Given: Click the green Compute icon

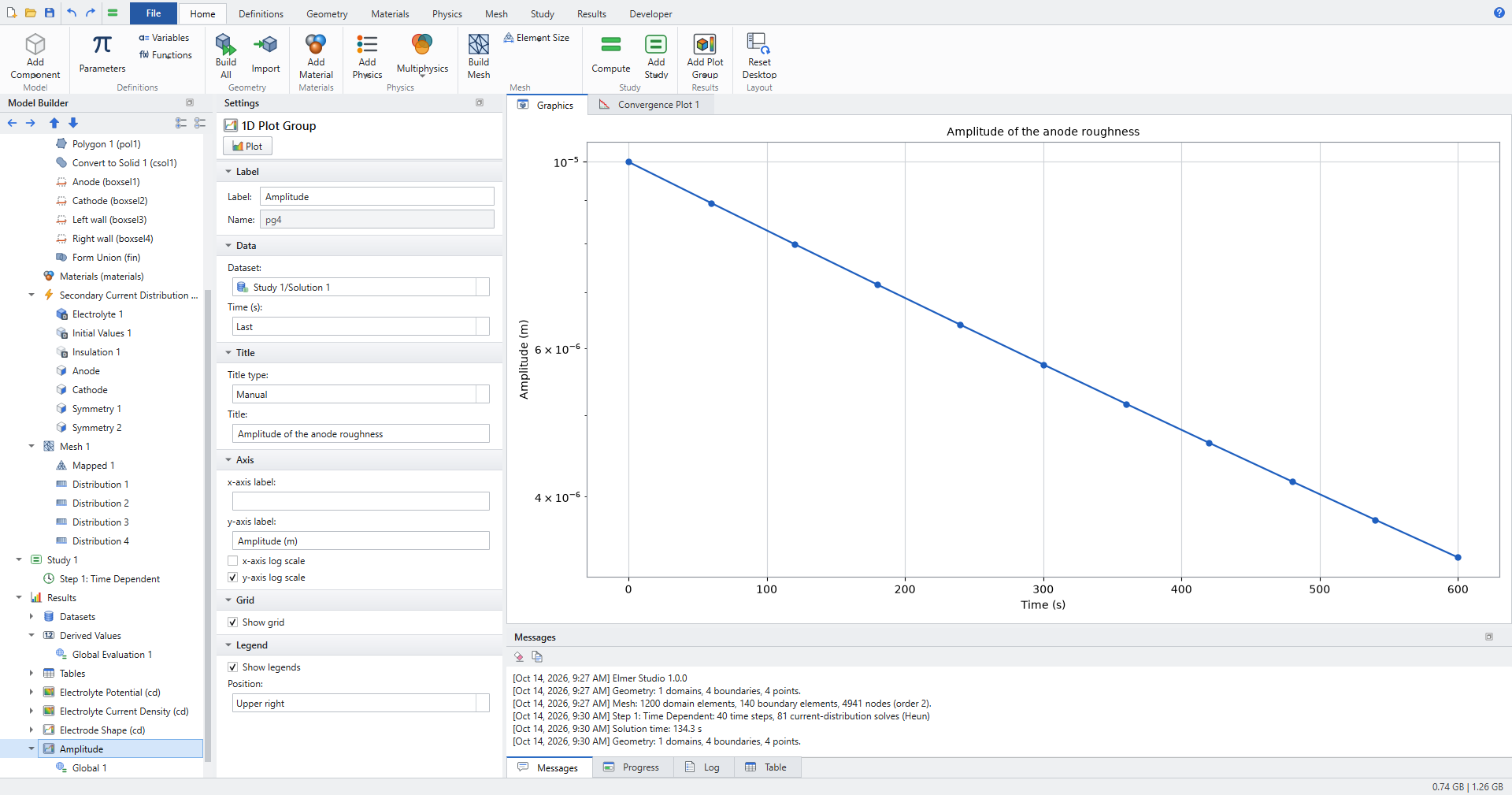Looking at the screenshot, I should 611,44.
